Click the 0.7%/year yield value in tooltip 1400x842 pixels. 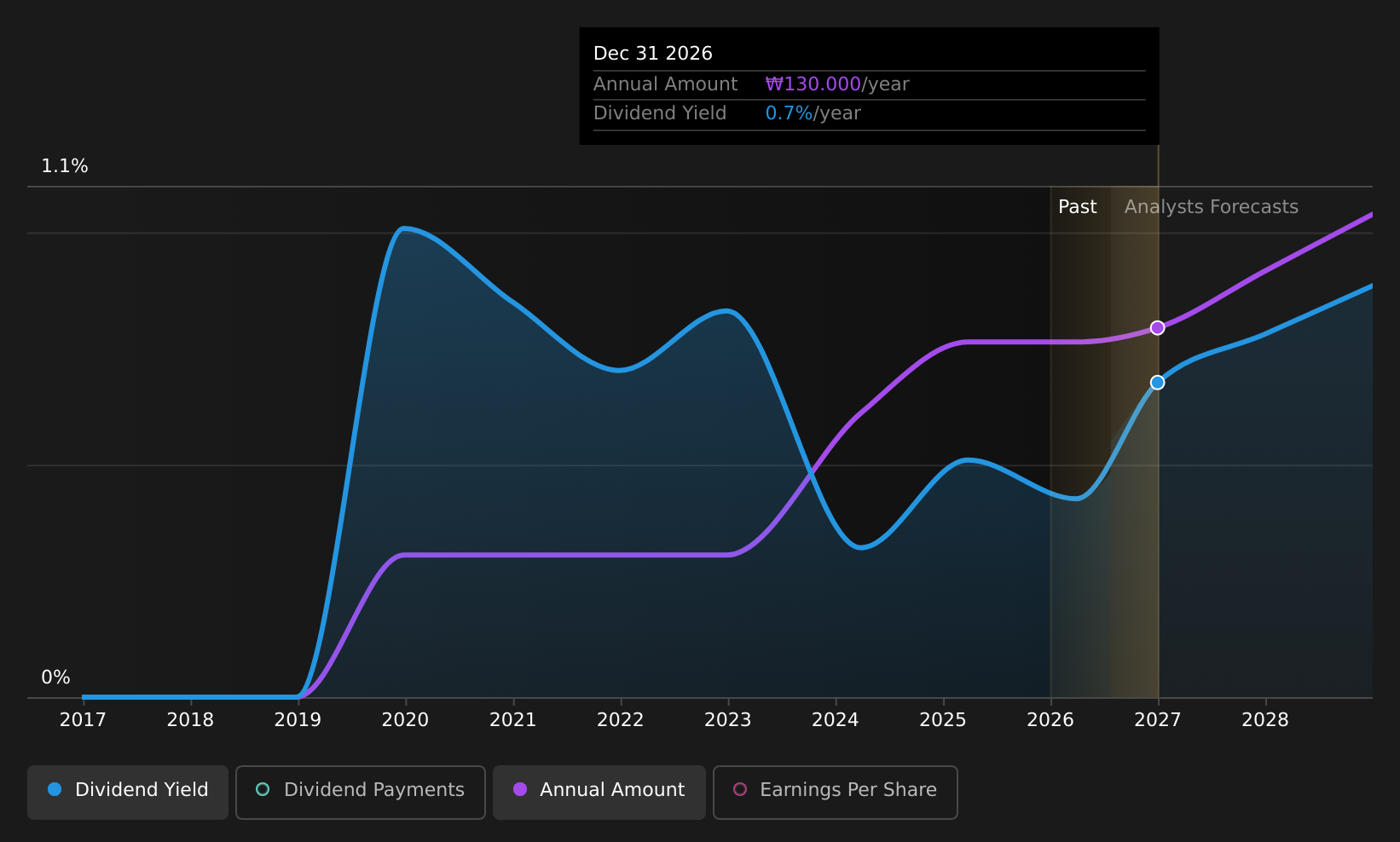(x=813, y=113)
